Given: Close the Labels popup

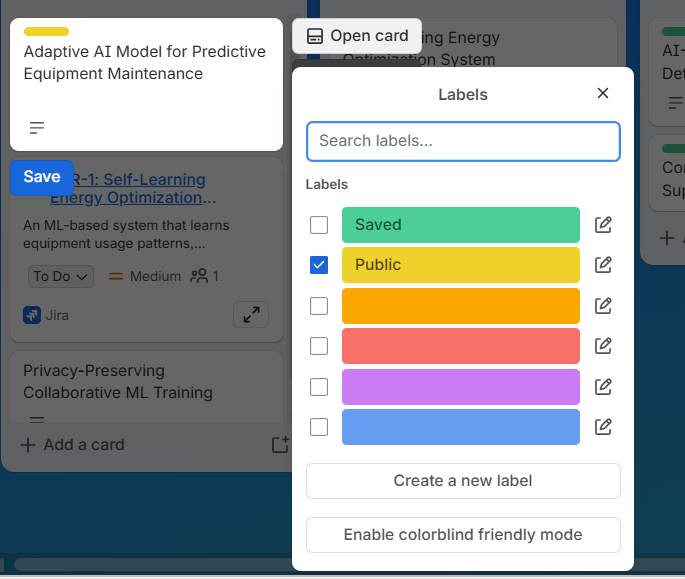Looking at the screenshot, I should tap(603, 93).
